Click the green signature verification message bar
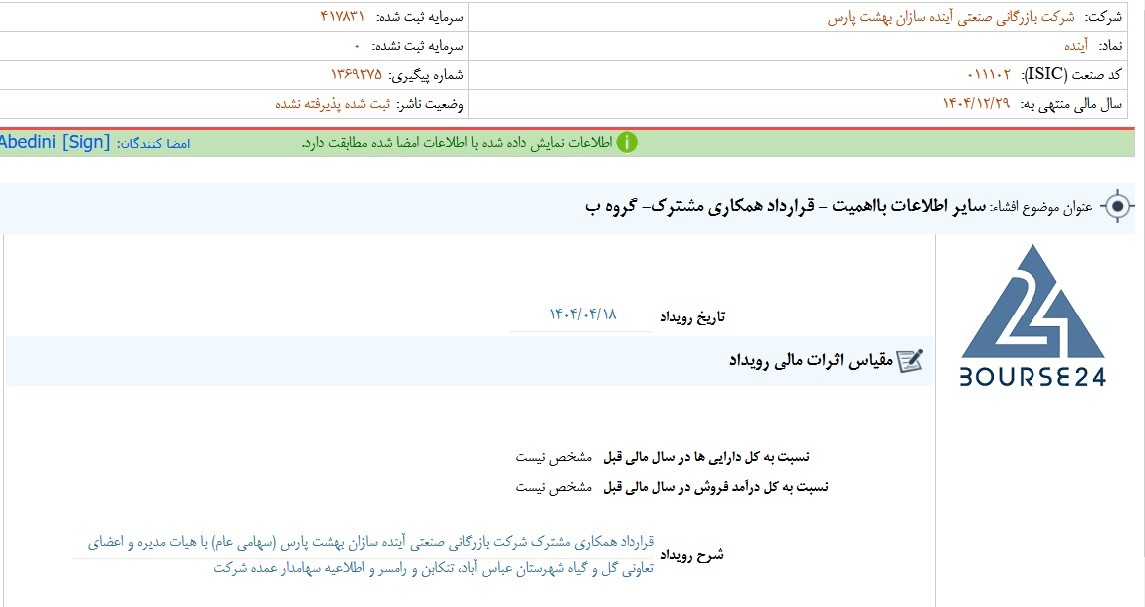Screen dimensions: 1145x607 [567, 142]
